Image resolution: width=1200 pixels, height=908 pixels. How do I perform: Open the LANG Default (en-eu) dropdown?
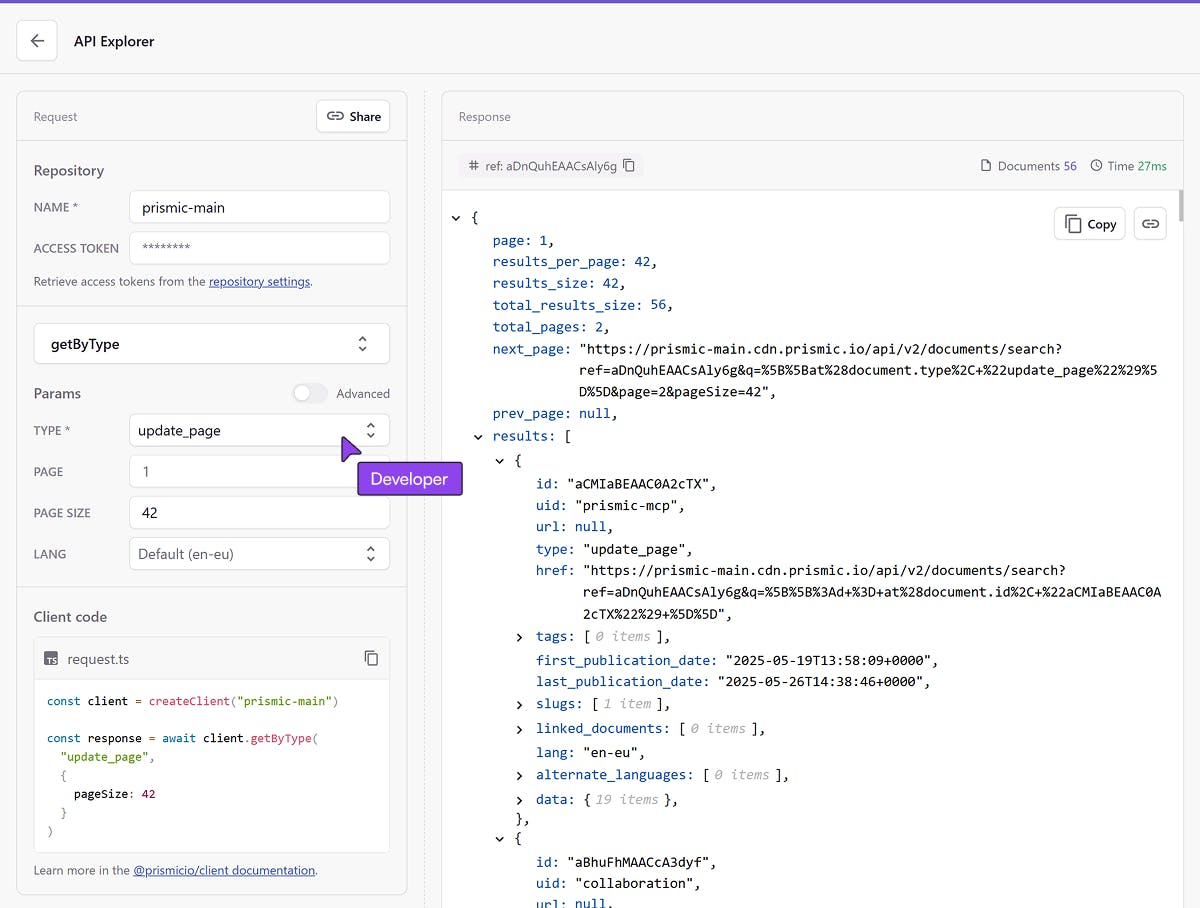pos(259,554)
